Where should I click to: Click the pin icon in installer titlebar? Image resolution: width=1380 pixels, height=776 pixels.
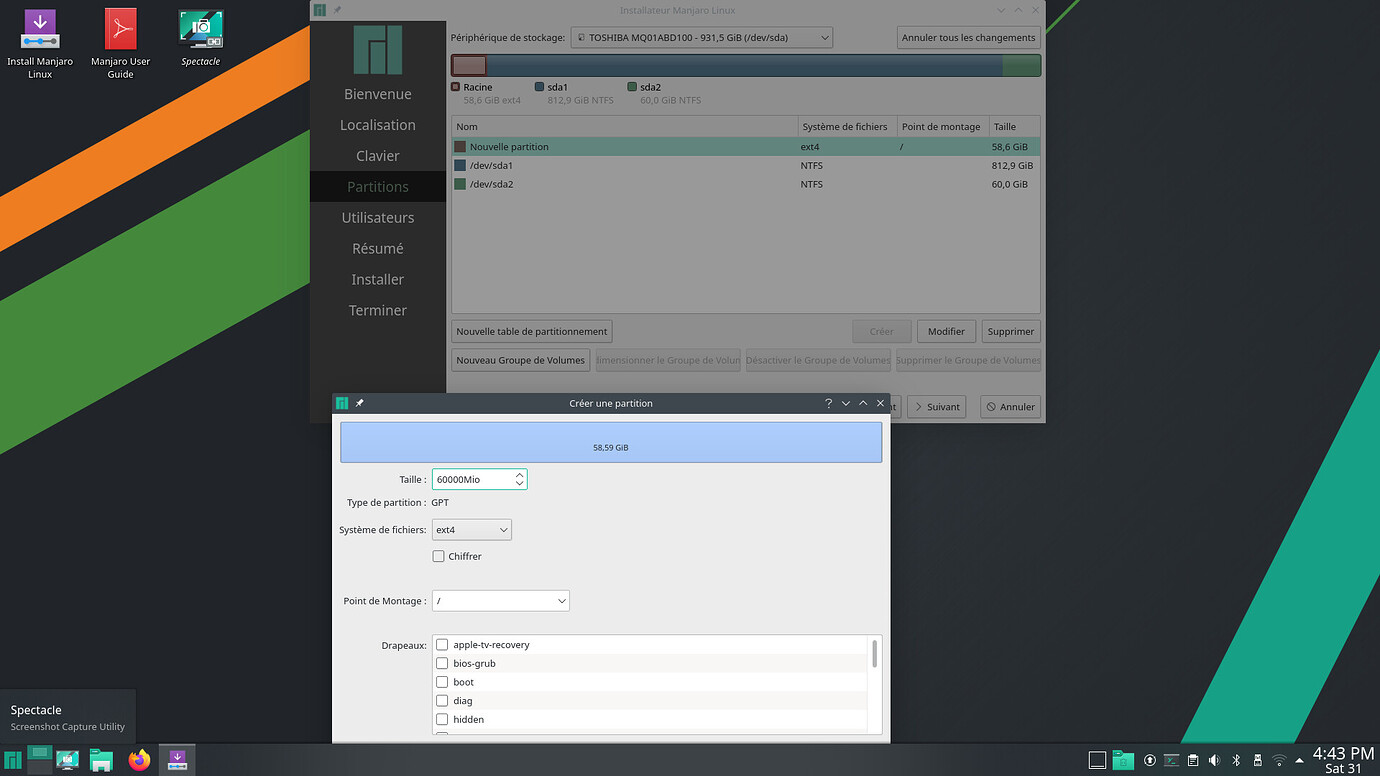pos(337,10)
